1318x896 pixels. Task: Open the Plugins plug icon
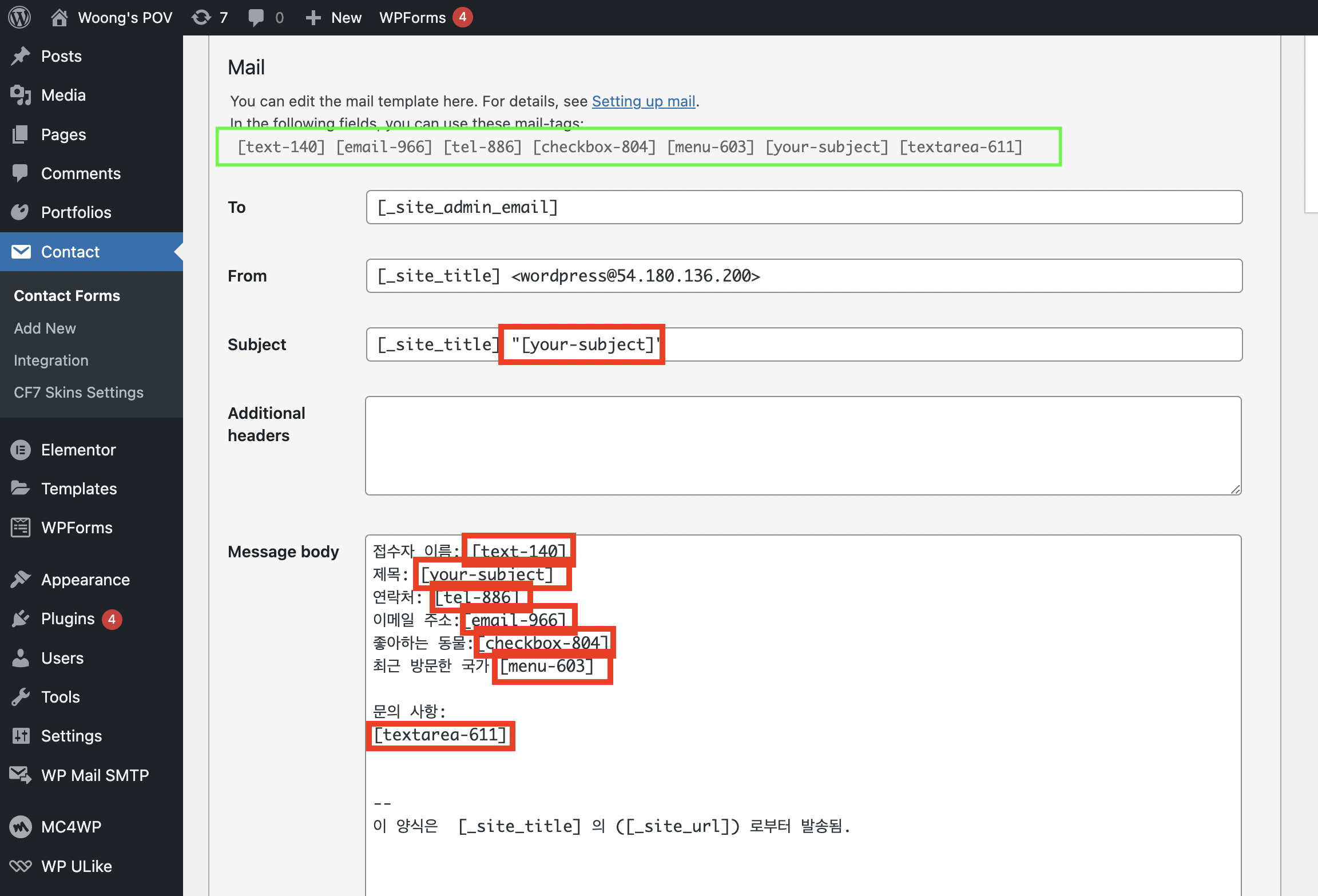tap(21, 619)
